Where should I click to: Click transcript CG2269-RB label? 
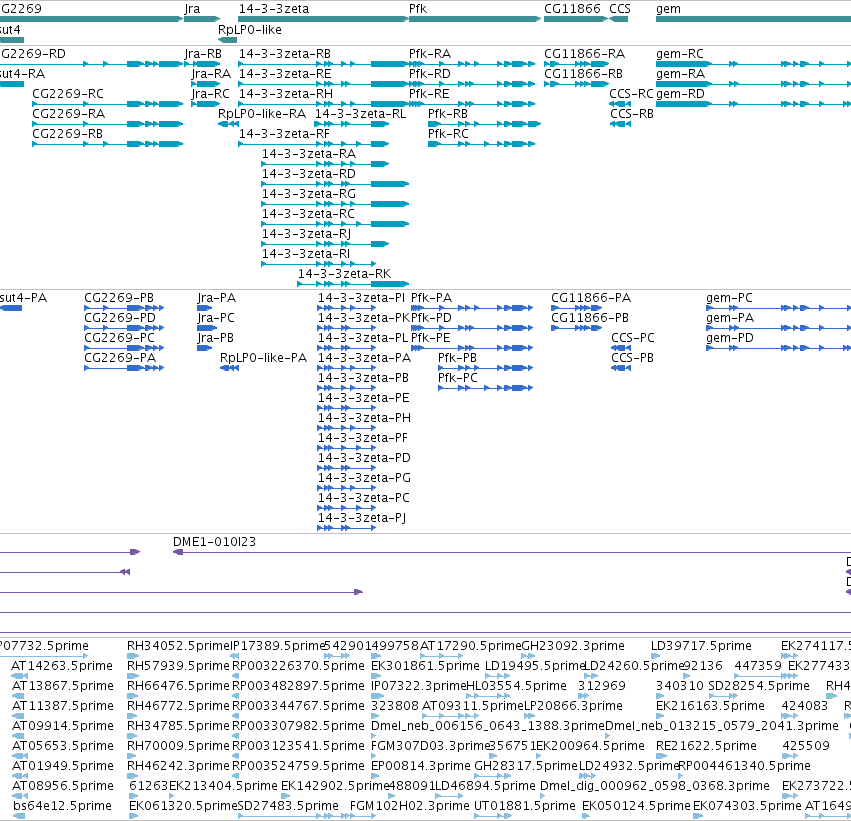[x=67, y=134]
